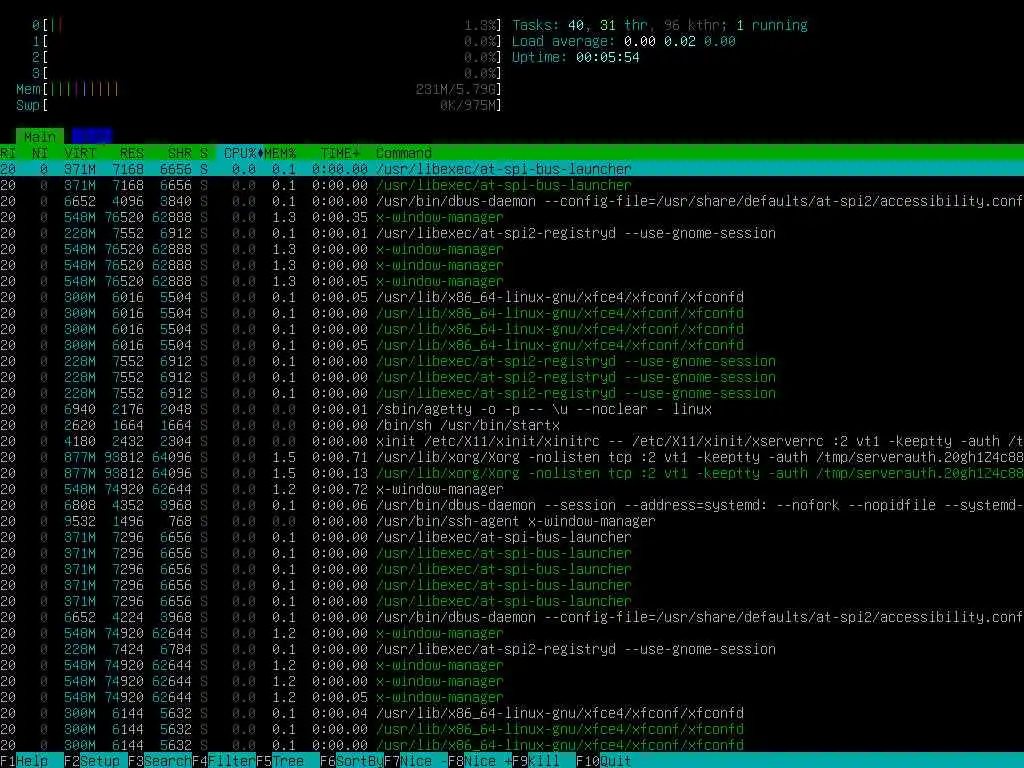Open F3 Search in the bottom bar
The width and height of the screenshot is (1024, 768).
(160, 760)
